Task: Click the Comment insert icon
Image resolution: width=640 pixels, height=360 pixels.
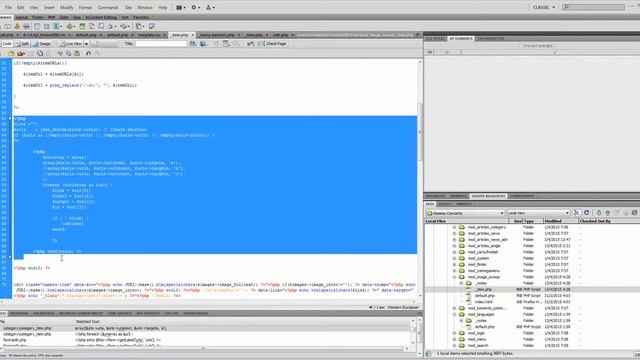Action: tap(101, 26)
